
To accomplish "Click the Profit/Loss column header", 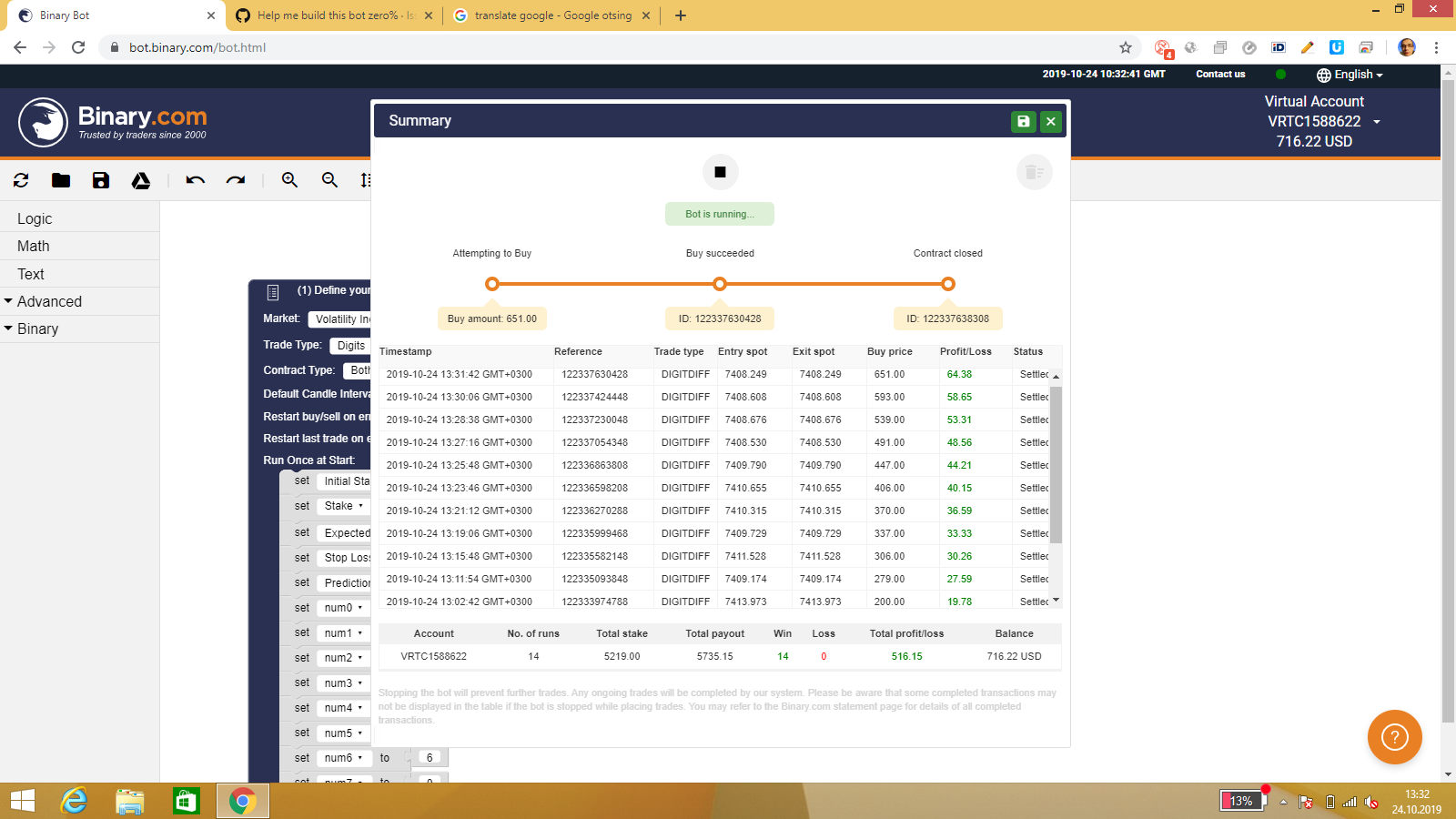I will [x=966, y=351].
